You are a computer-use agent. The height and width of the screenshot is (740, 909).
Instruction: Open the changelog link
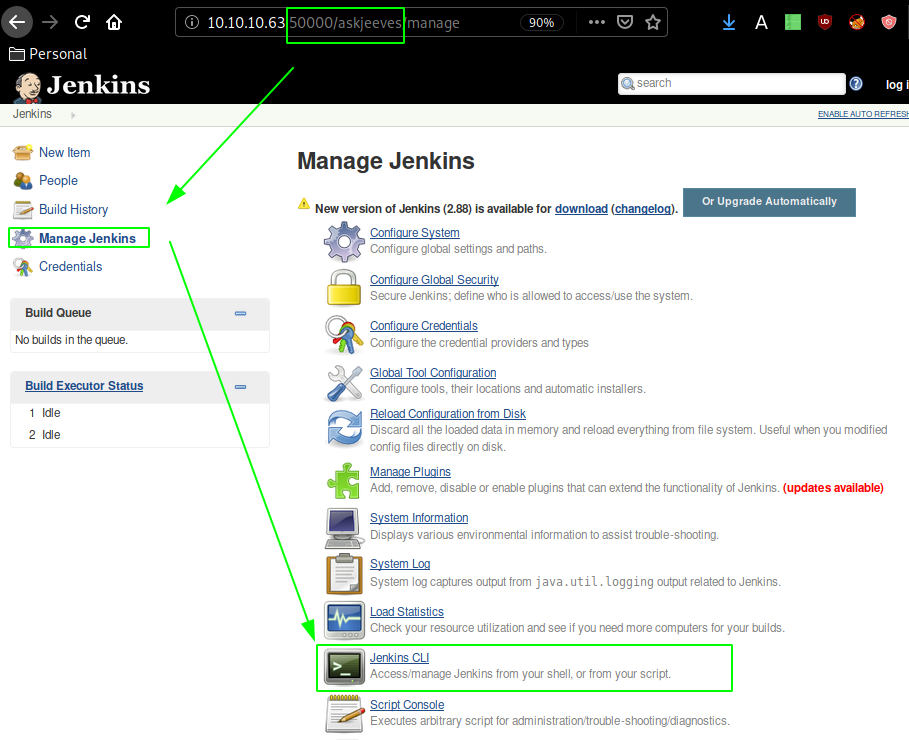click(x=643, y=209)
